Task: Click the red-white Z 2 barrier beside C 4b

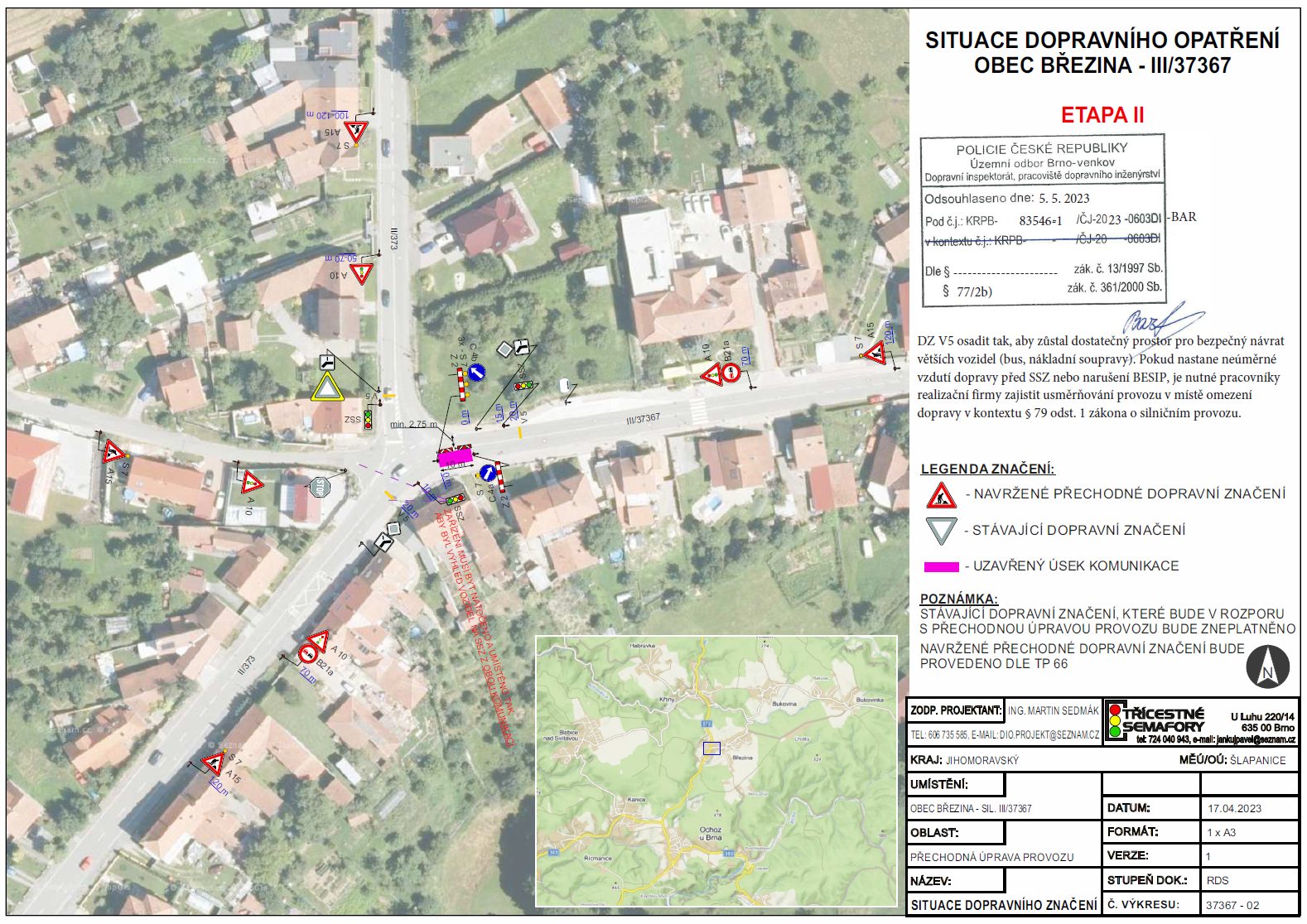Action: point(461,385)
